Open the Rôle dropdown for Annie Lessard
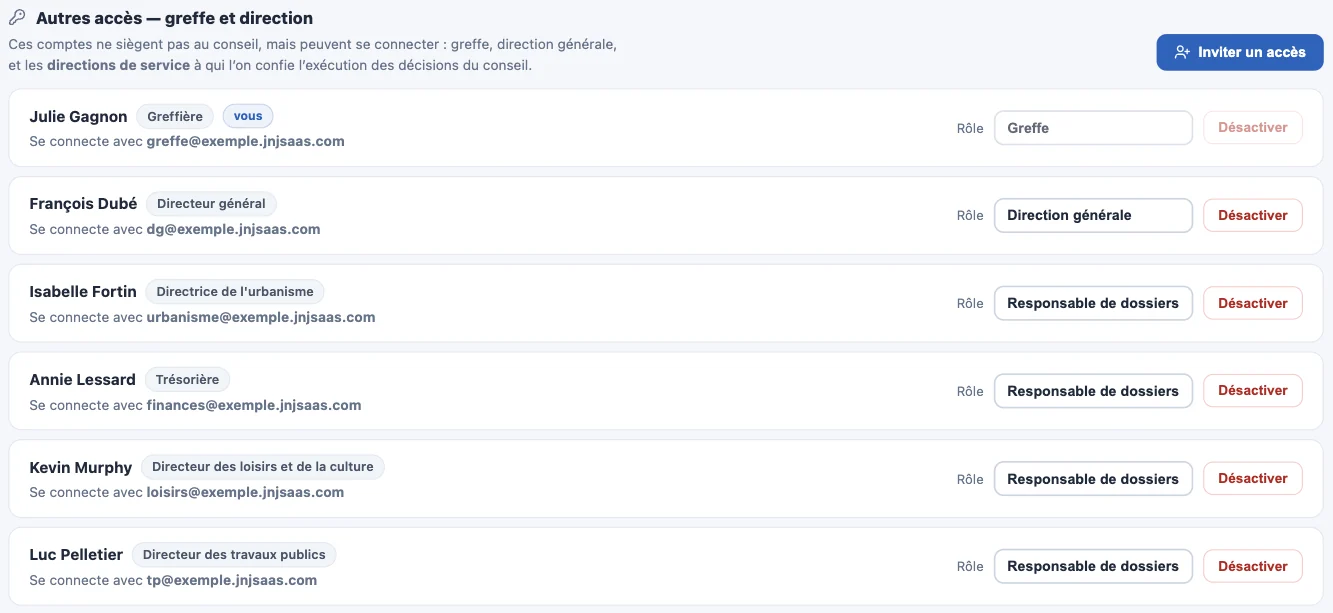The image size is (1333, 613). [x=1093, y=391]
